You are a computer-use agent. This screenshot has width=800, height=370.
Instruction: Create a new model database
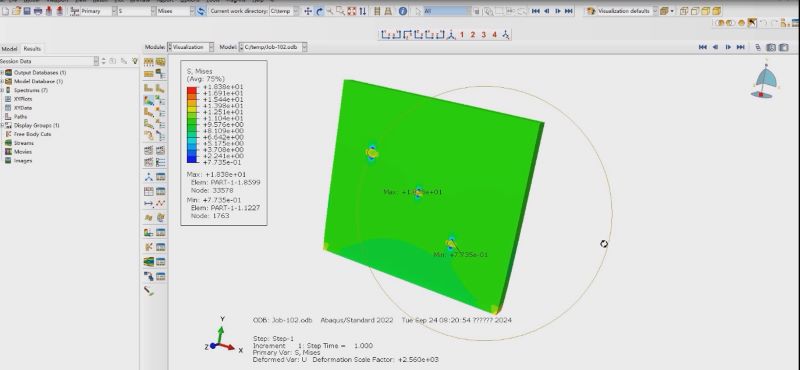point(6,11)
